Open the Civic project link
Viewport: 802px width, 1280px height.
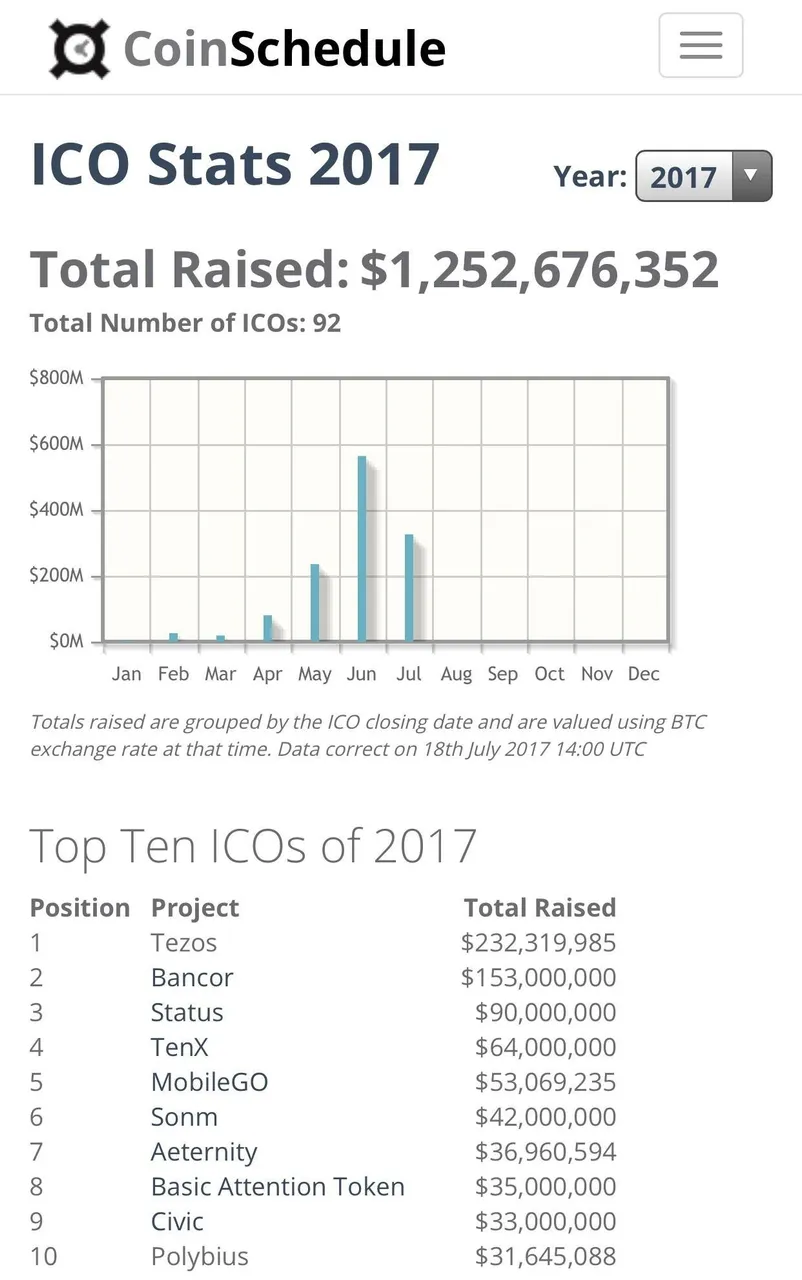pos(177,1222)
